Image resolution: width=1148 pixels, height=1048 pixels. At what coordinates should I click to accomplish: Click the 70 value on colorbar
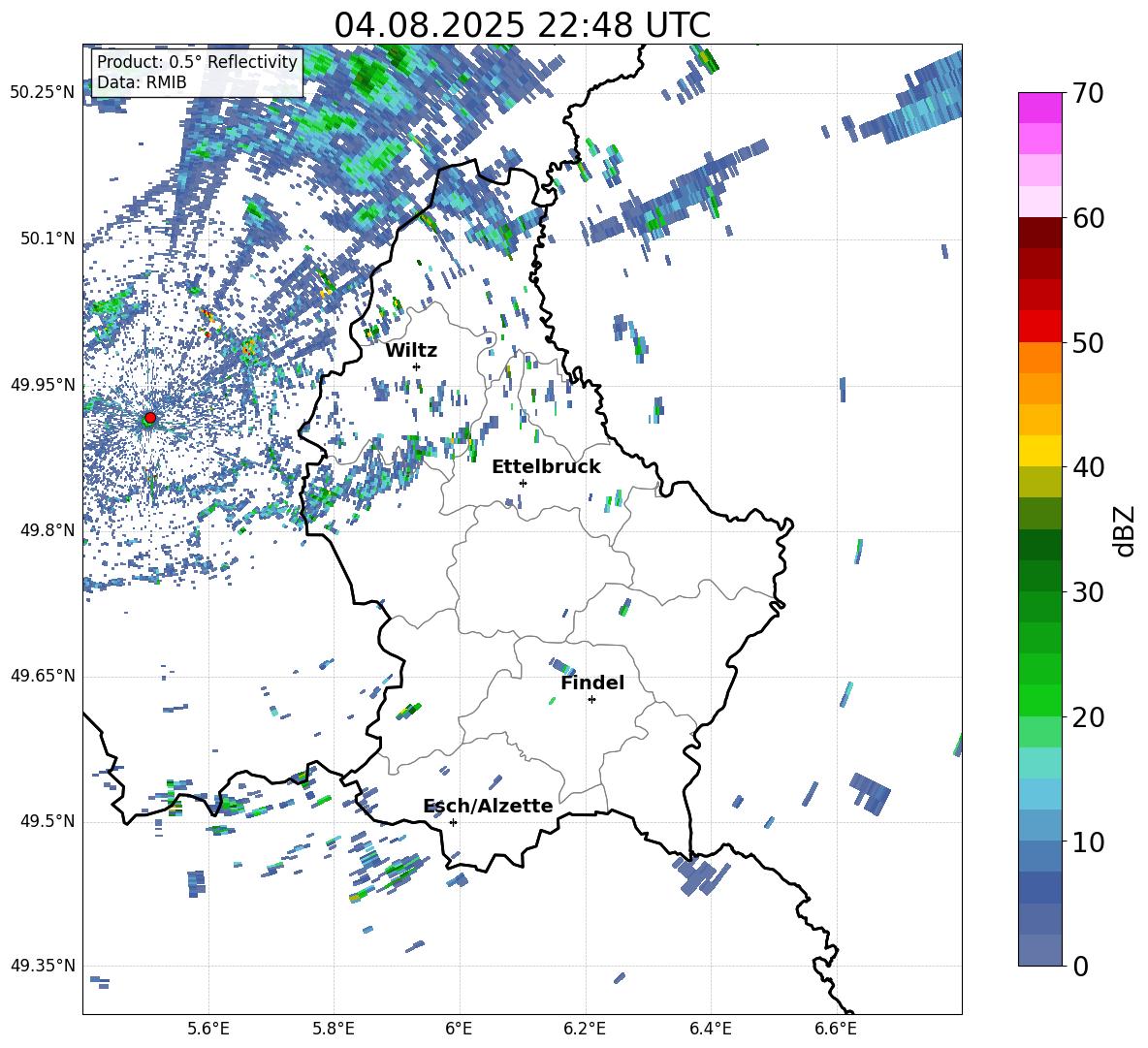[x=1088, y=94]
